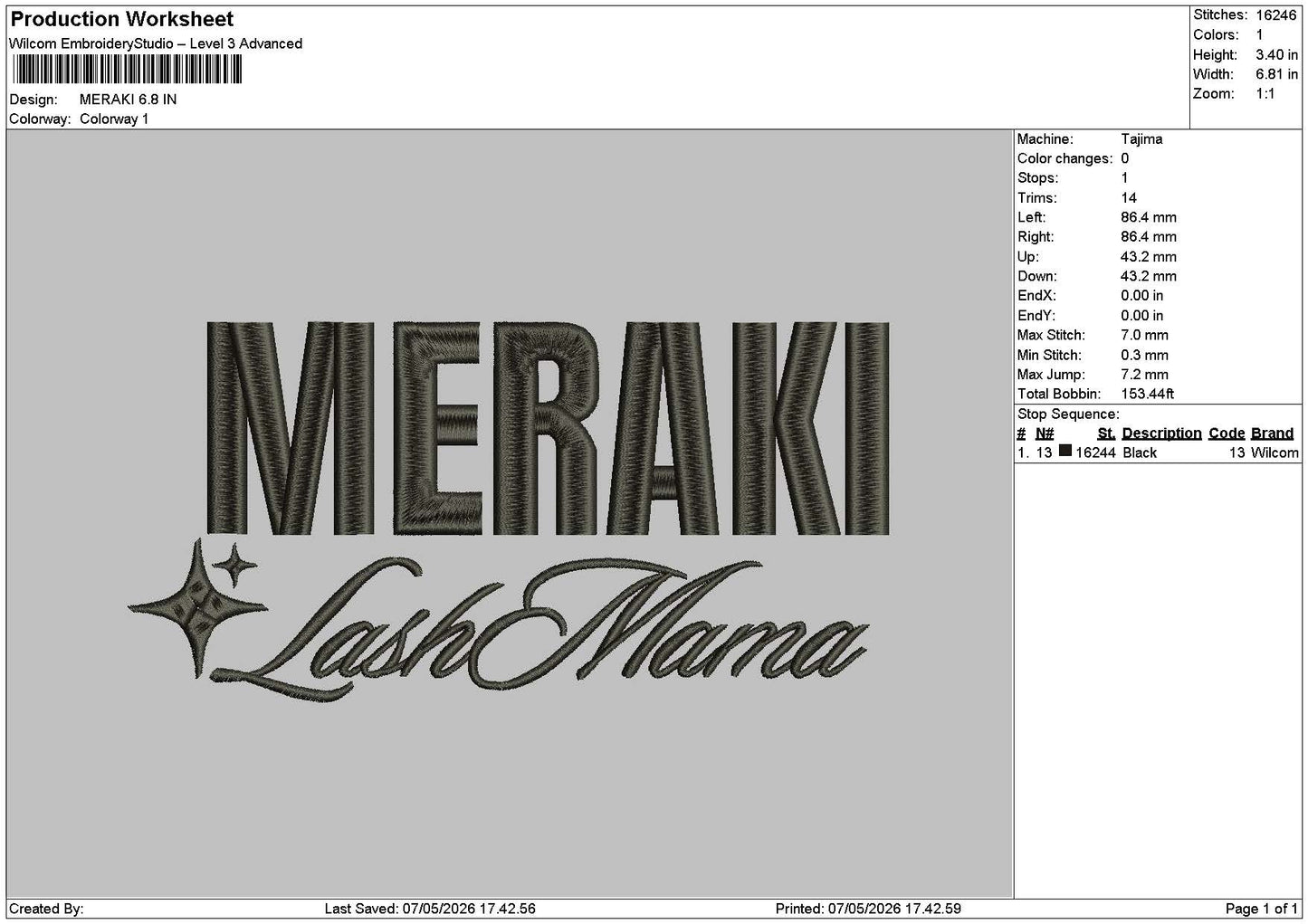Select the Max Stitch value '7.0 mm'
The height and width of the screenshot is (924, 1308).
[1144, 336]
